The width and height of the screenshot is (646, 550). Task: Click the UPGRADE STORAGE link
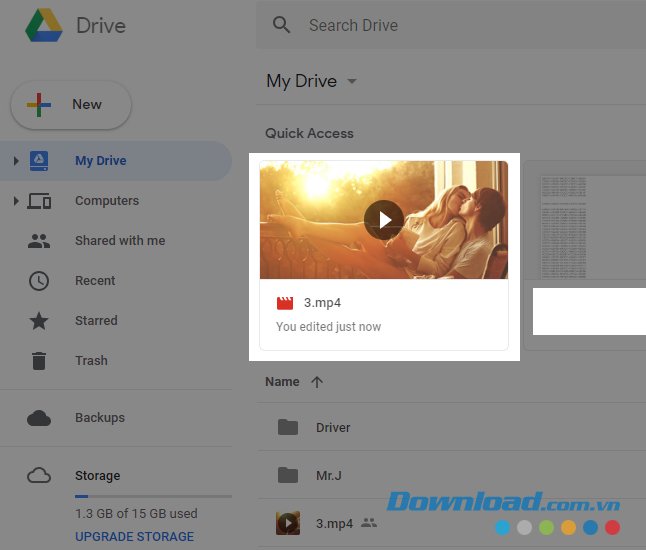134,536
